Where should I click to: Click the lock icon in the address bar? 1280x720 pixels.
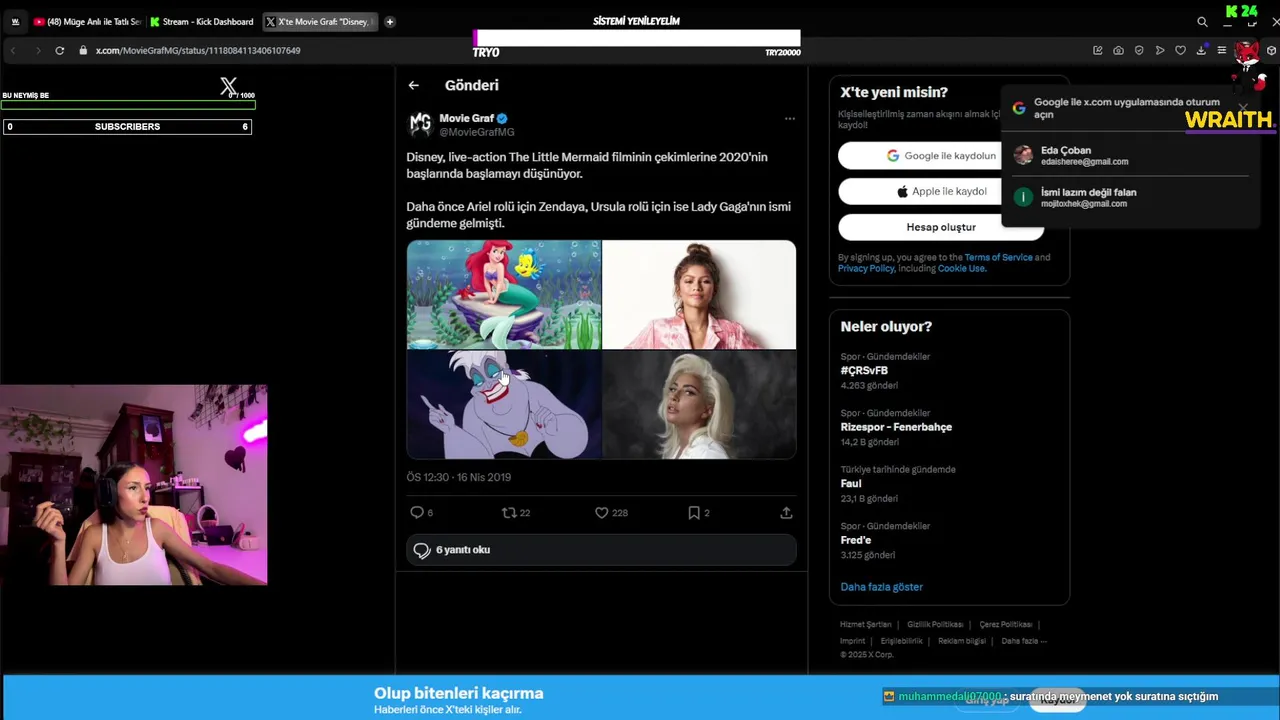coord(84,51)
